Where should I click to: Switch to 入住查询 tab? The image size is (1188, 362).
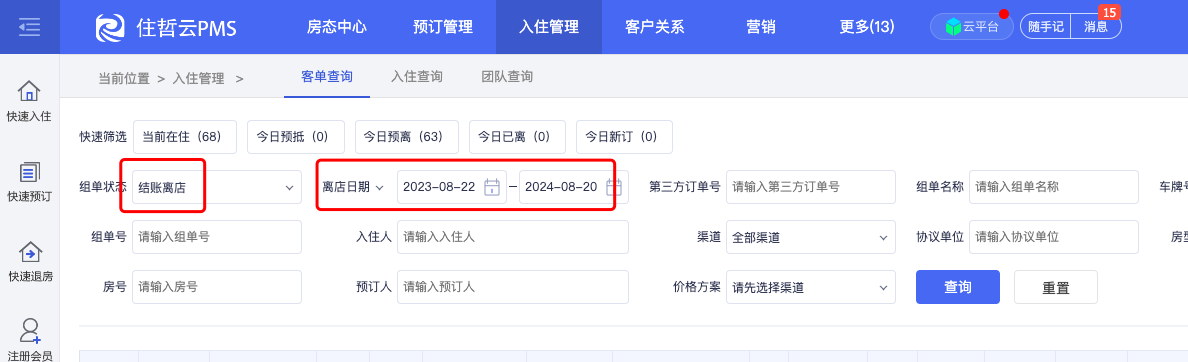point(417,76)
